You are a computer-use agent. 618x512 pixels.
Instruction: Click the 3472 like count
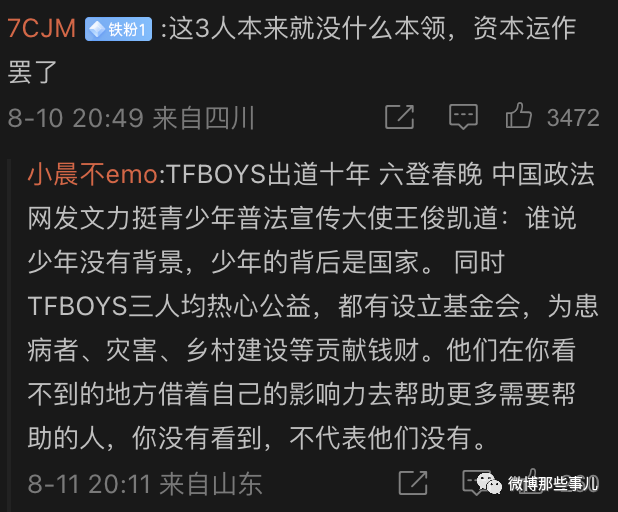pyautogui.click(x=573, y=118)
